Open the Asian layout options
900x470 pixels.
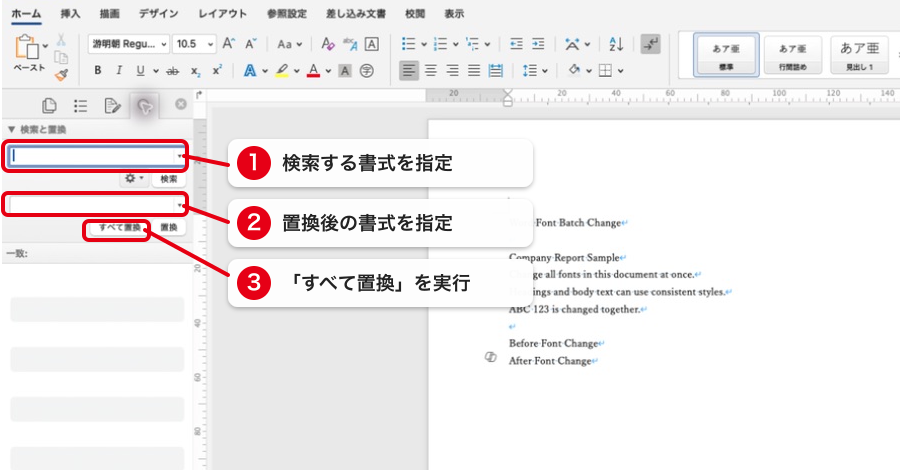(x=572, y=44)
